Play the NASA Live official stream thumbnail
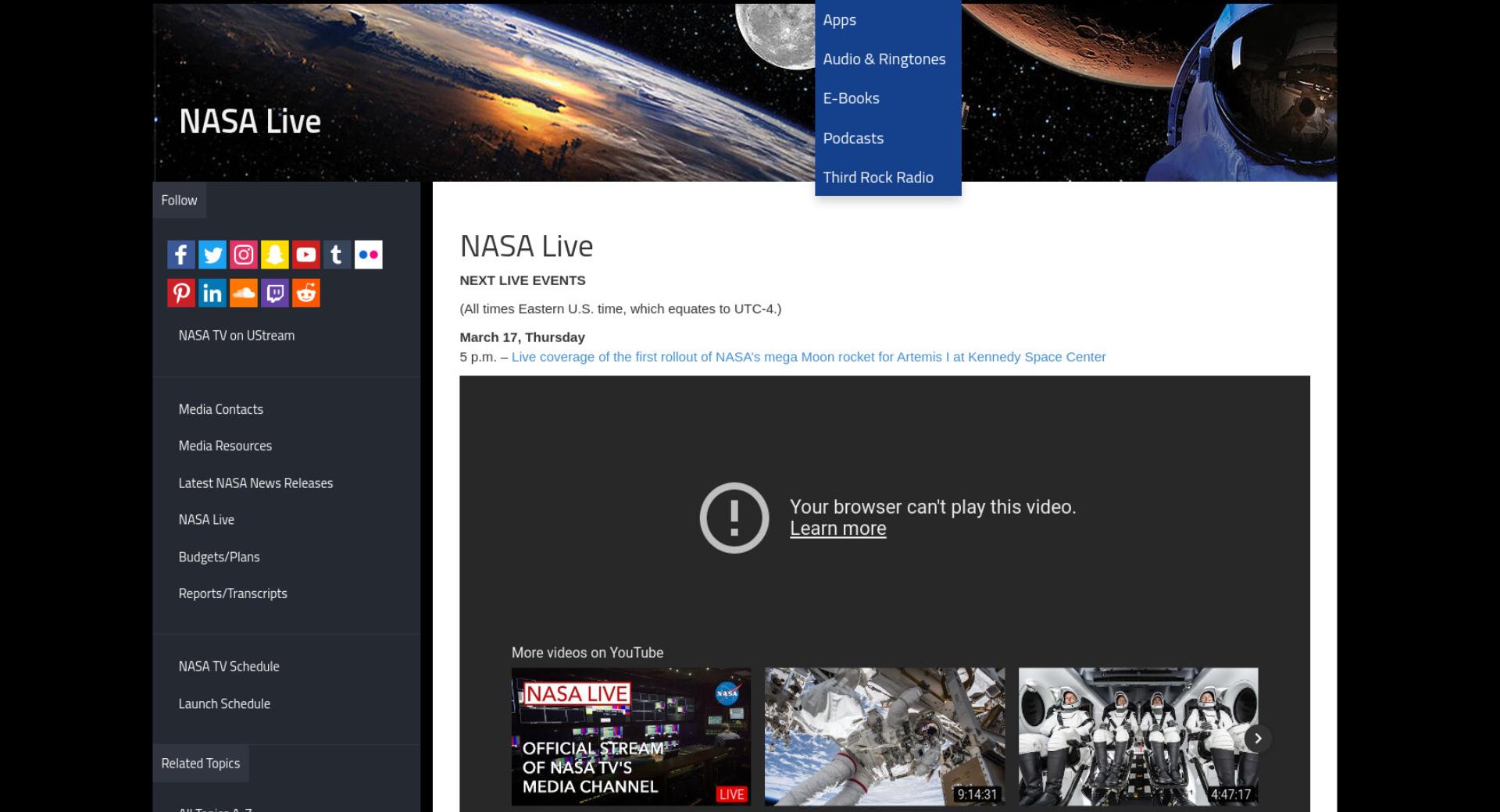 630,736
